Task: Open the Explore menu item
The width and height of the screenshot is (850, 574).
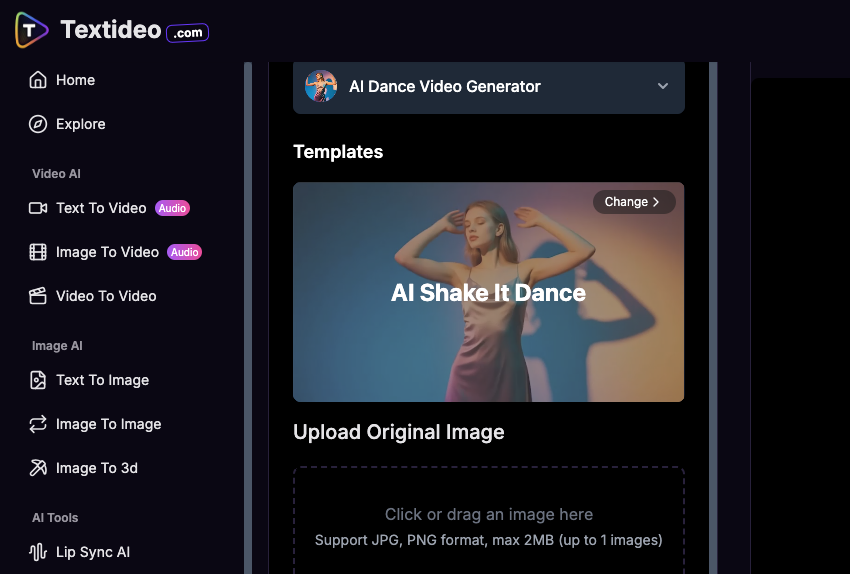Action: [x=81, y=124]
